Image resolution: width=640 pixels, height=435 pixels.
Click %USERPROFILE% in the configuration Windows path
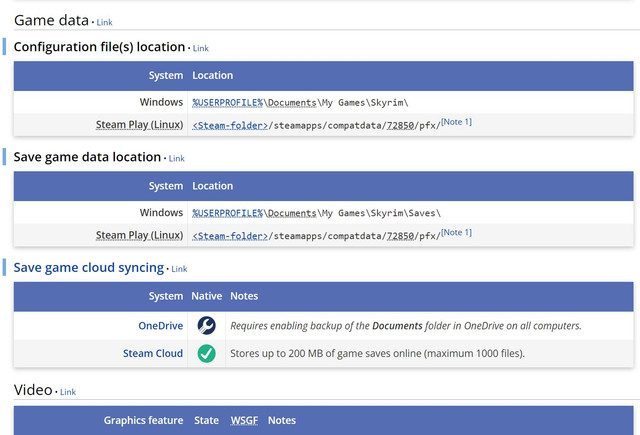(228, 103)
